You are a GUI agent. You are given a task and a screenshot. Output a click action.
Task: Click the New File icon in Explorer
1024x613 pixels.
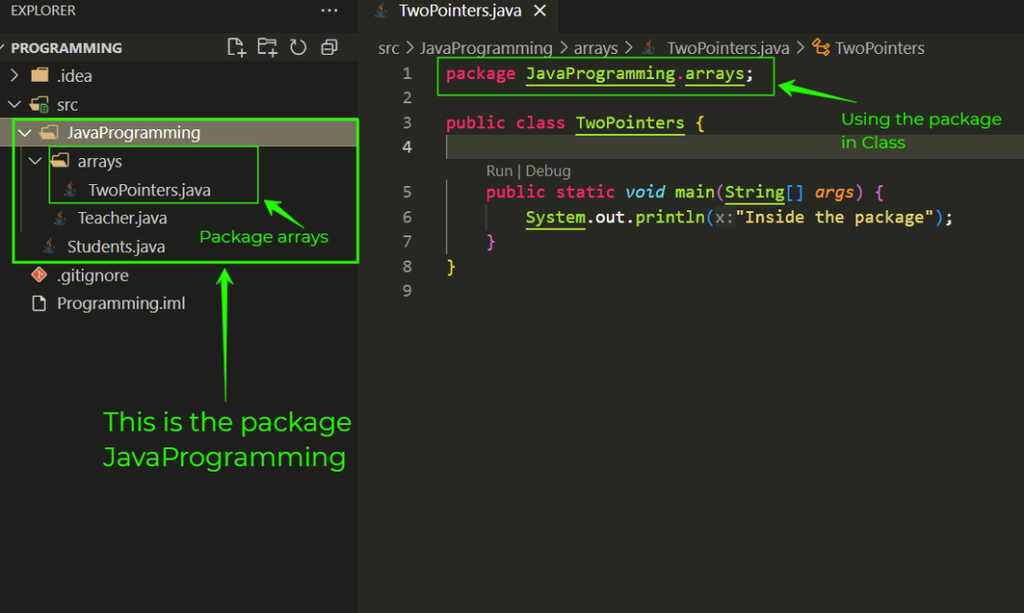tap(236, 47)
